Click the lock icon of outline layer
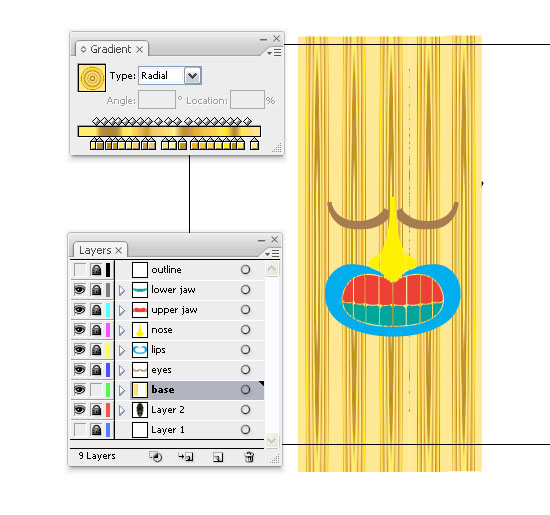The image size is (550, 515). pos(96,270)
